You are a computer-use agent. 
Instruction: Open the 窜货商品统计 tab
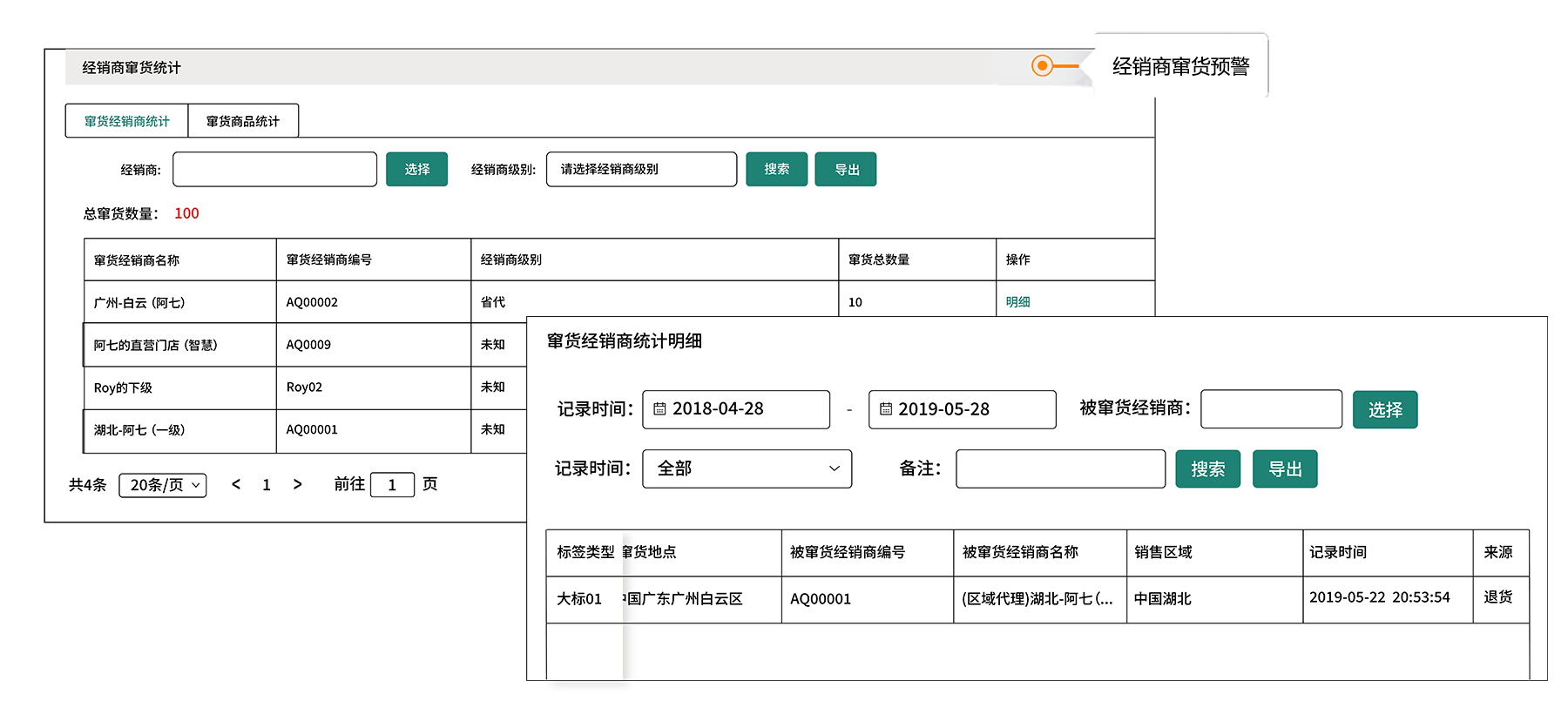click(x=243, y=121)
